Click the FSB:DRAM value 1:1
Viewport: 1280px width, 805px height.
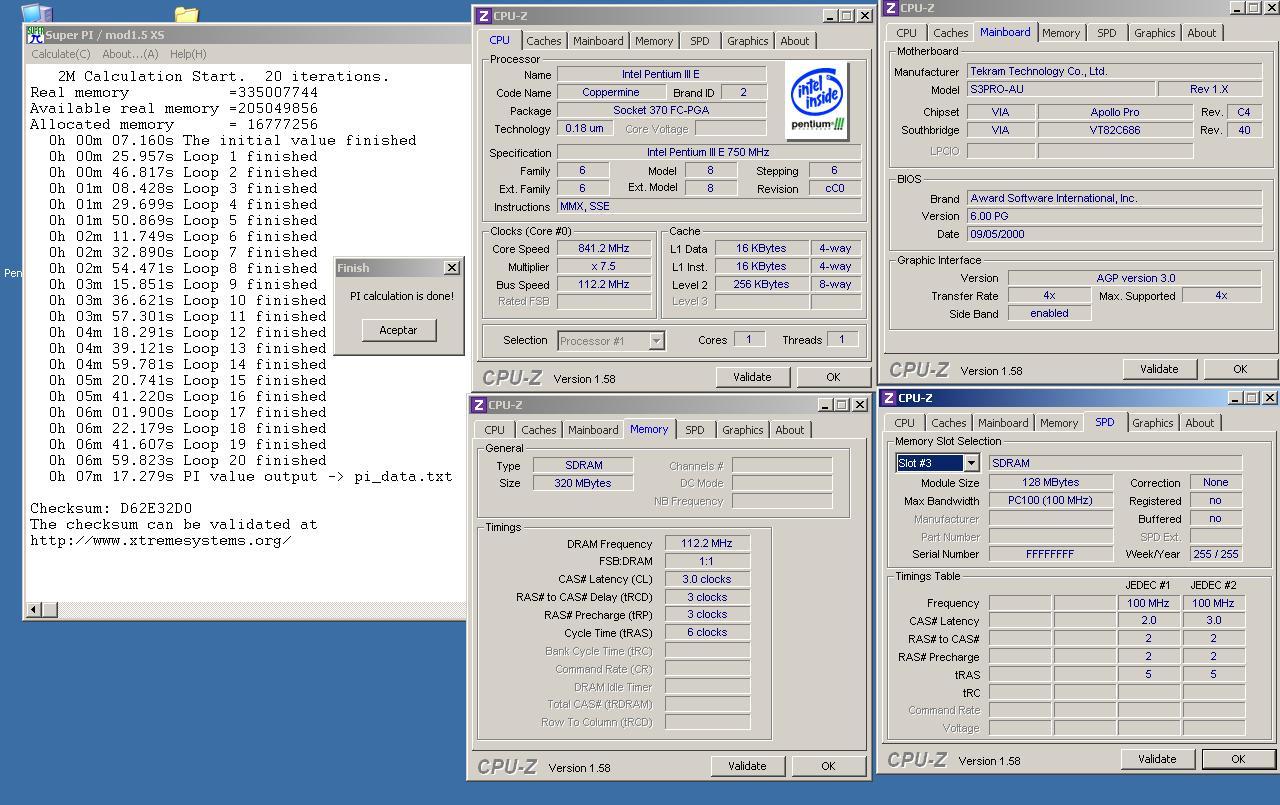tap(707, 562)
